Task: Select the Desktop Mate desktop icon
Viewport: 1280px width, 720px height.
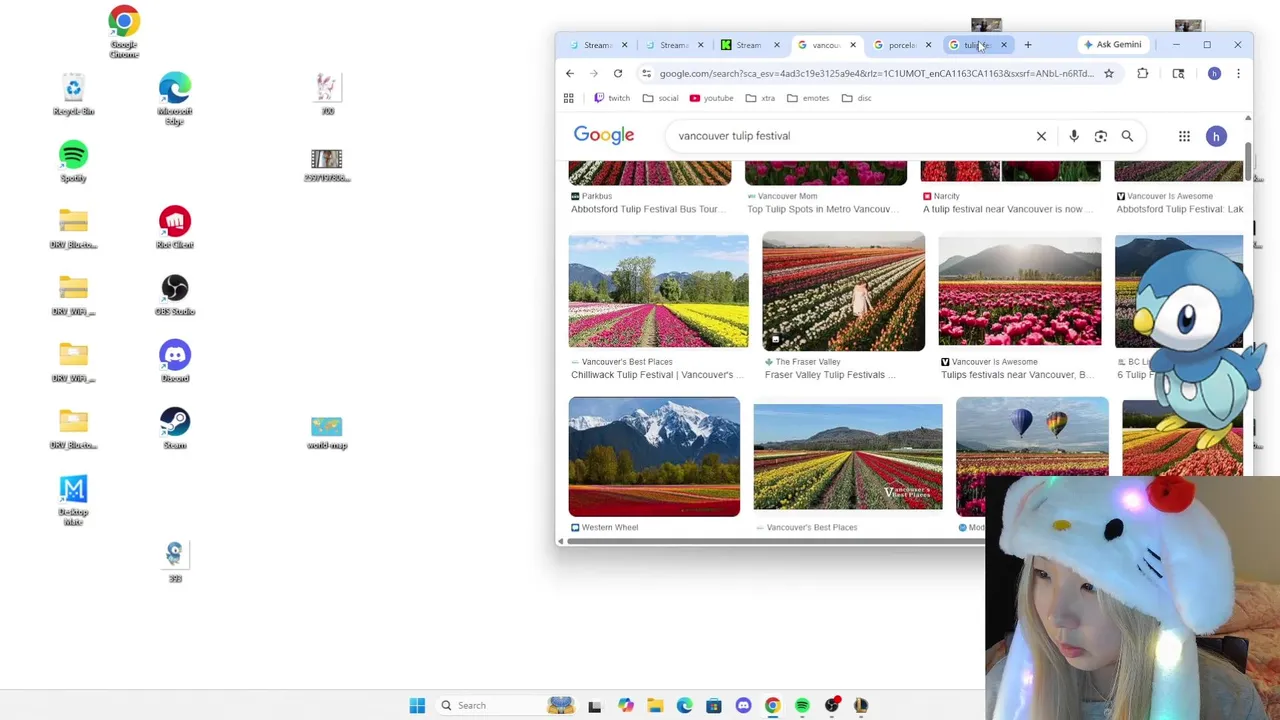Action: [73, 500]
